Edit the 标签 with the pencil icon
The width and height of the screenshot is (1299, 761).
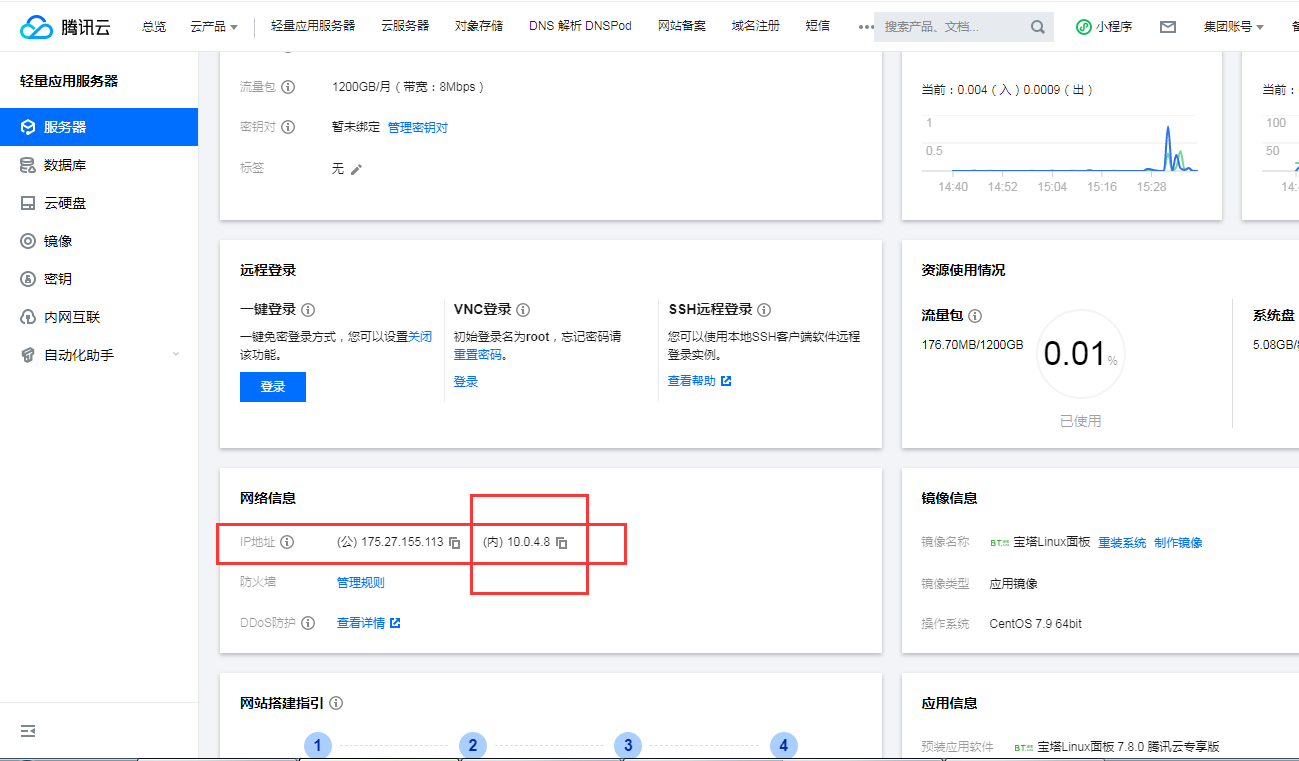(x=356, y=169)
